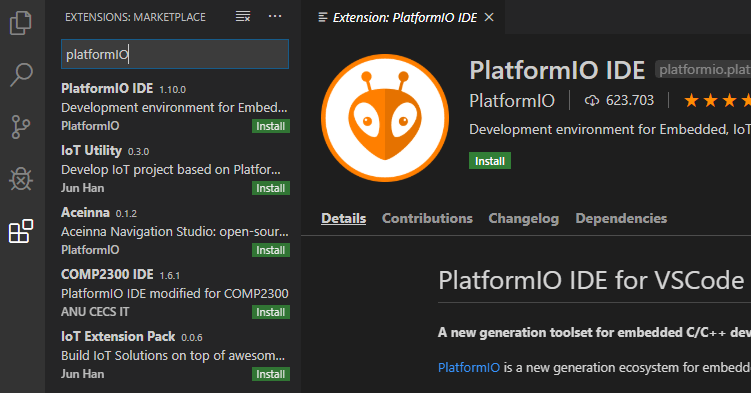Open the PlatformIO link in description

tap(469, 368)
